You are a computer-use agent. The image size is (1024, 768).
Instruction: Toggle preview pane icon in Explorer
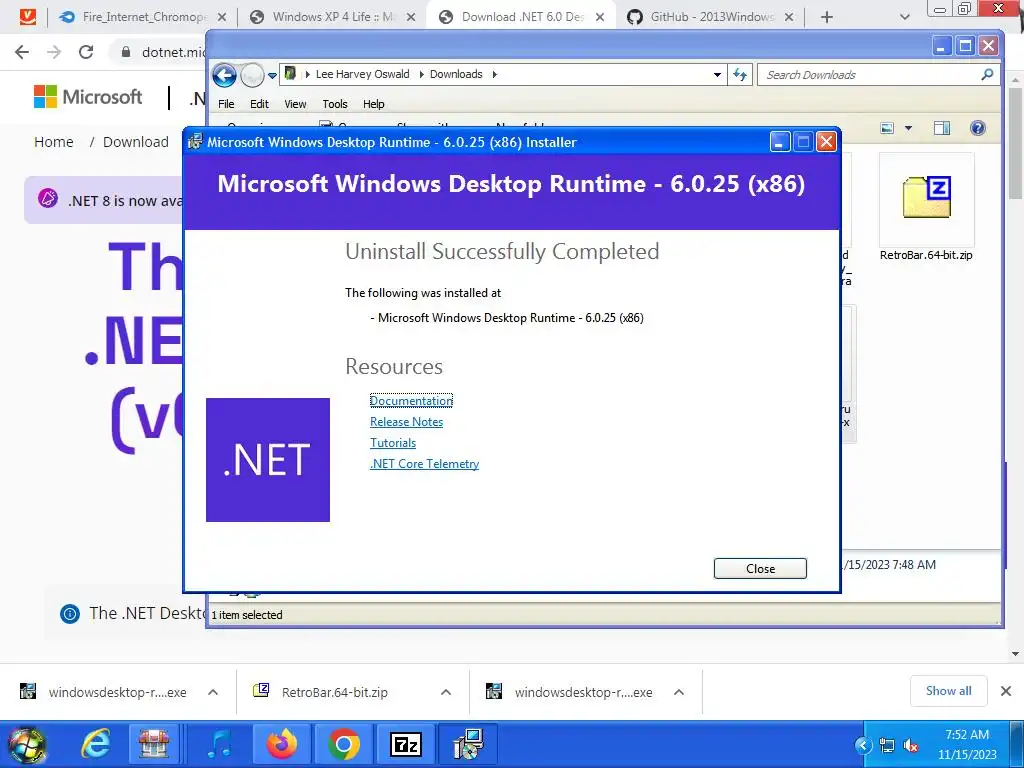[942, 128]
